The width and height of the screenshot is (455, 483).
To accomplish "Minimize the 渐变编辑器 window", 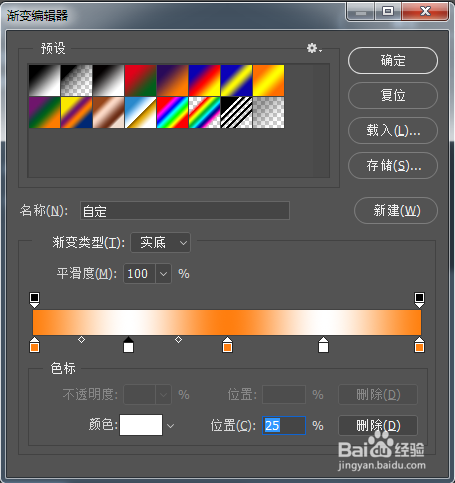I will click(361, 12).
